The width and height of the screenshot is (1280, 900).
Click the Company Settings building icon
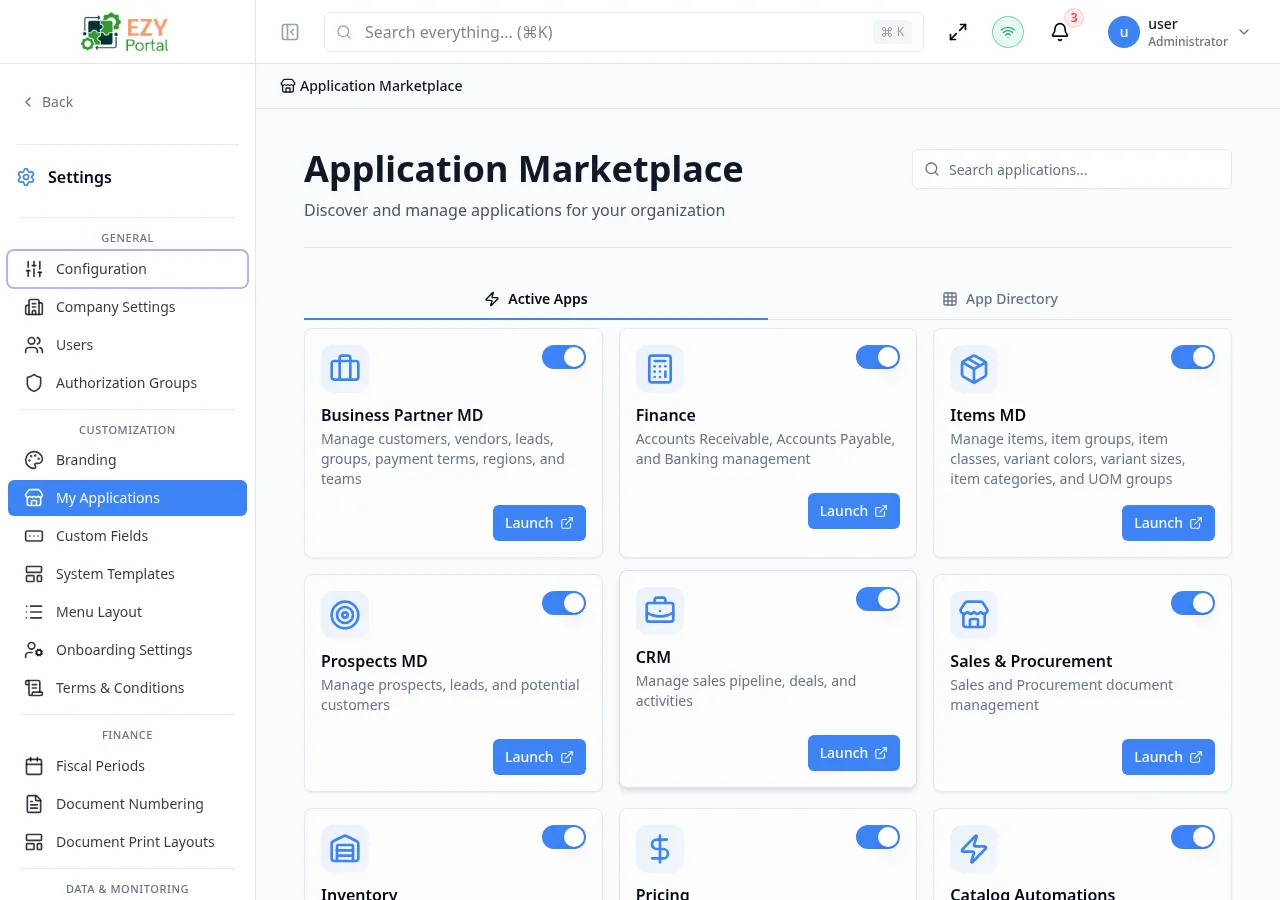(x=34, y=307)
